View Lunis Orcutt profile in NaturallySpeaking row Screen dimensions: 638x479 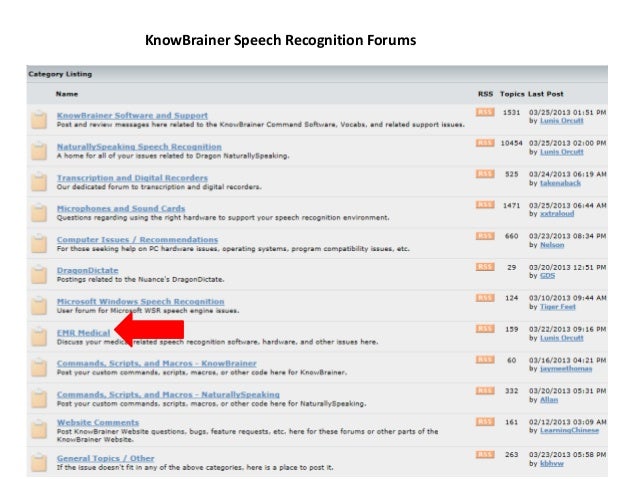click(562, 152)
